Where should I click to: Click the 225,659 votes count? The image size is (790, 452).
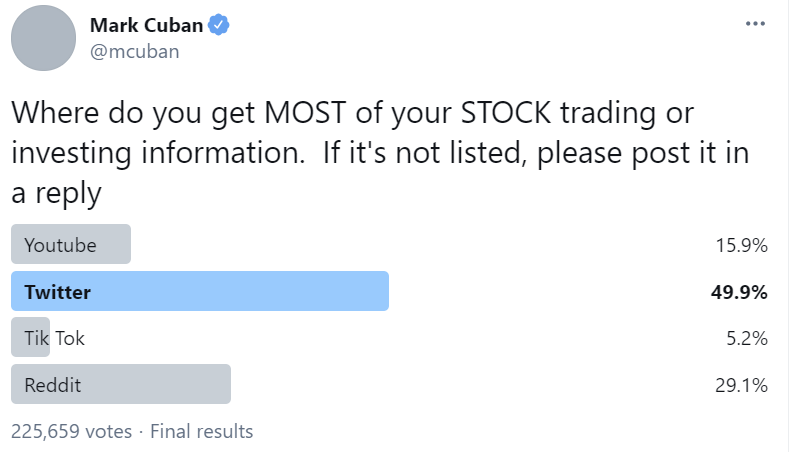[72, 432]
